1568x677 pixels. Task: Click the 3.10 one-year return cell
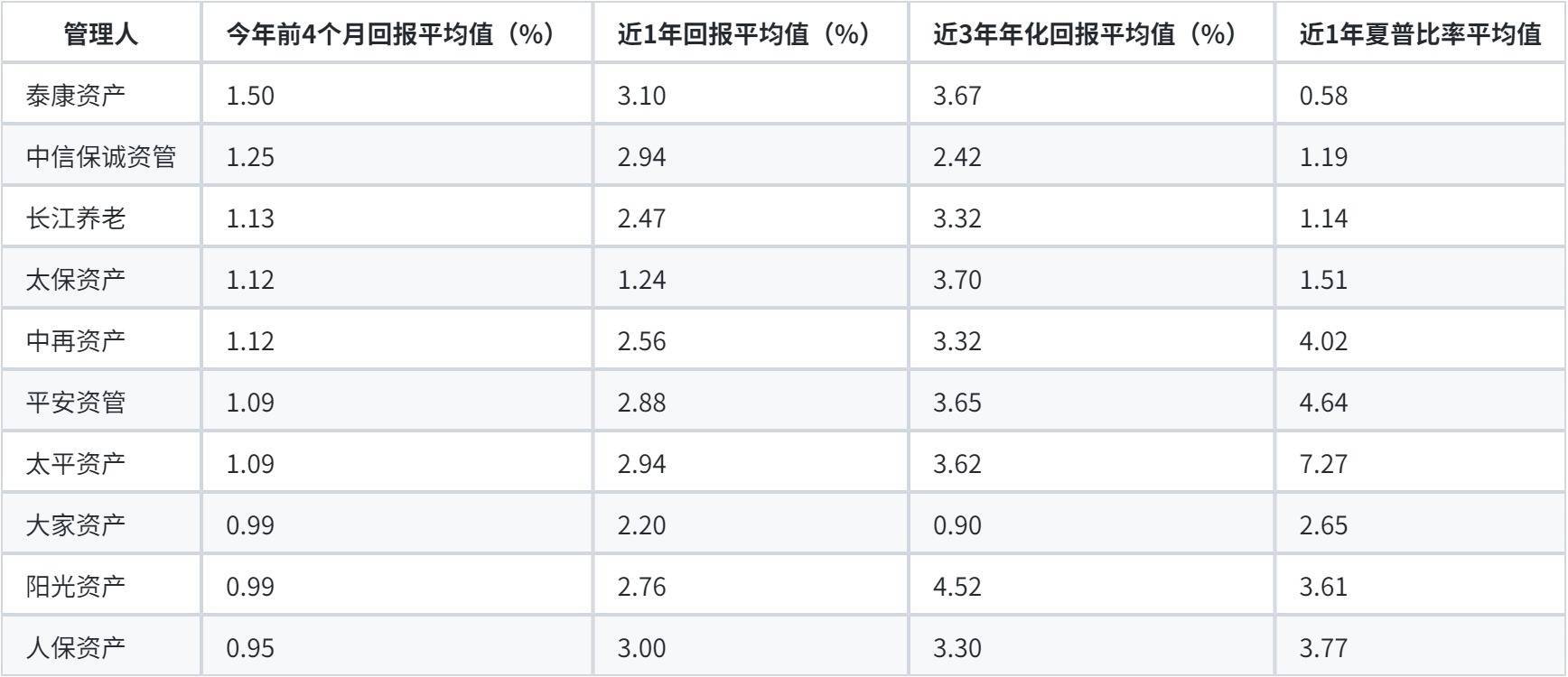(751, 95)
